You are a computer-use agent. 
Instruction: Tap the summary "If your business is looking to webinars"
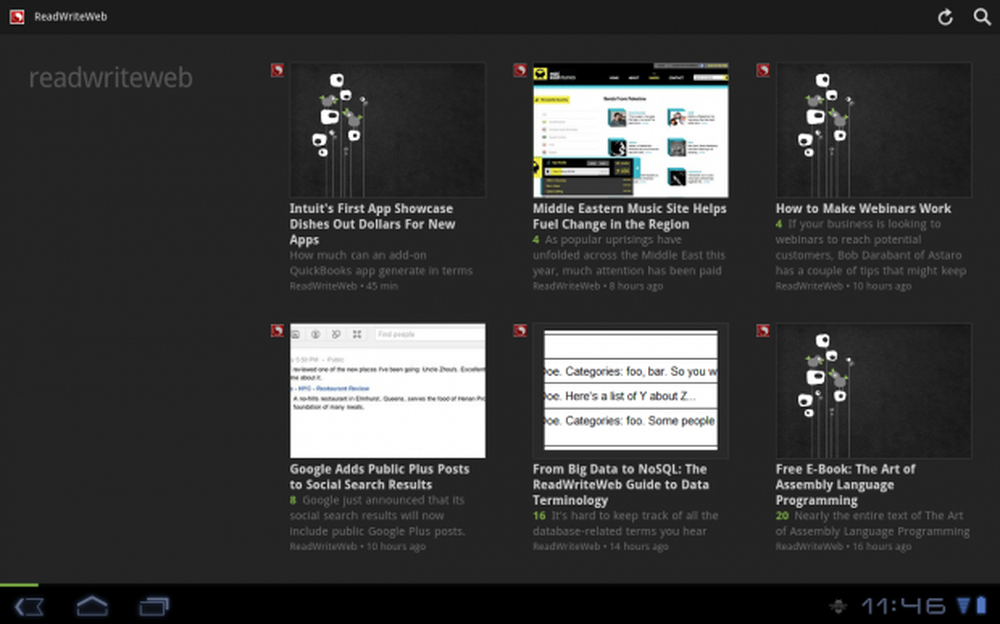(x=871, y=248)
